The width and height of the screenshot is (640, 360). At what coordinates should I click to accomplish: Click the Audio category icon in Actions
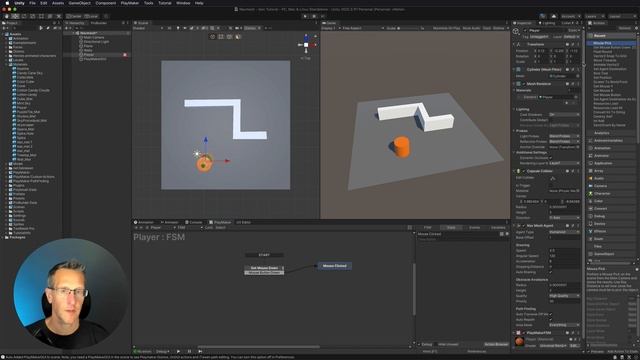(x=591, y=178)
